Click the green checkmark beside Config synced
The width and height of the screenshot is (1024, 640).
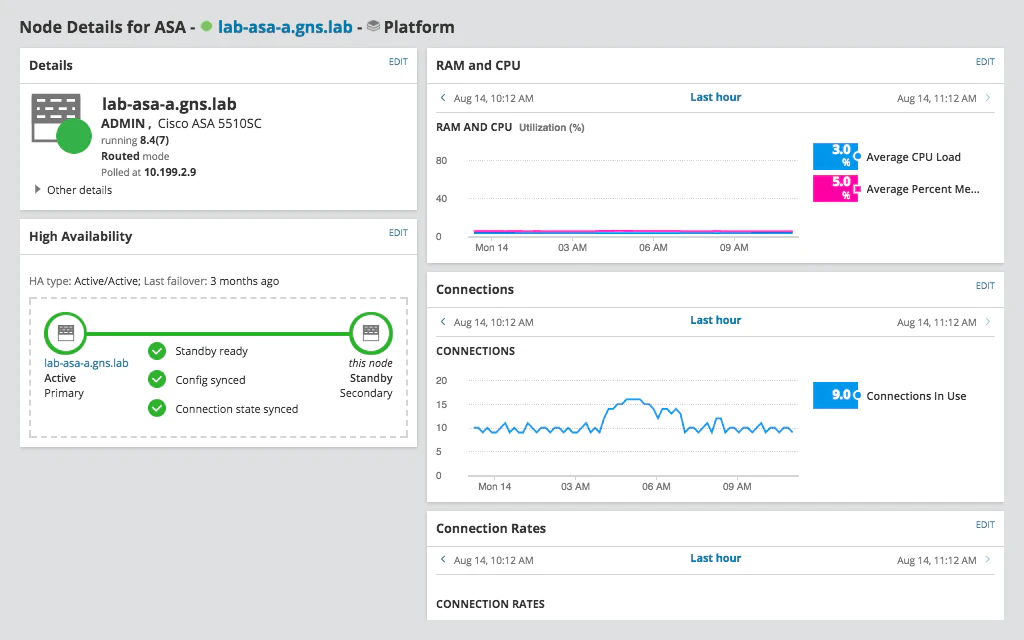coord(157,379)
